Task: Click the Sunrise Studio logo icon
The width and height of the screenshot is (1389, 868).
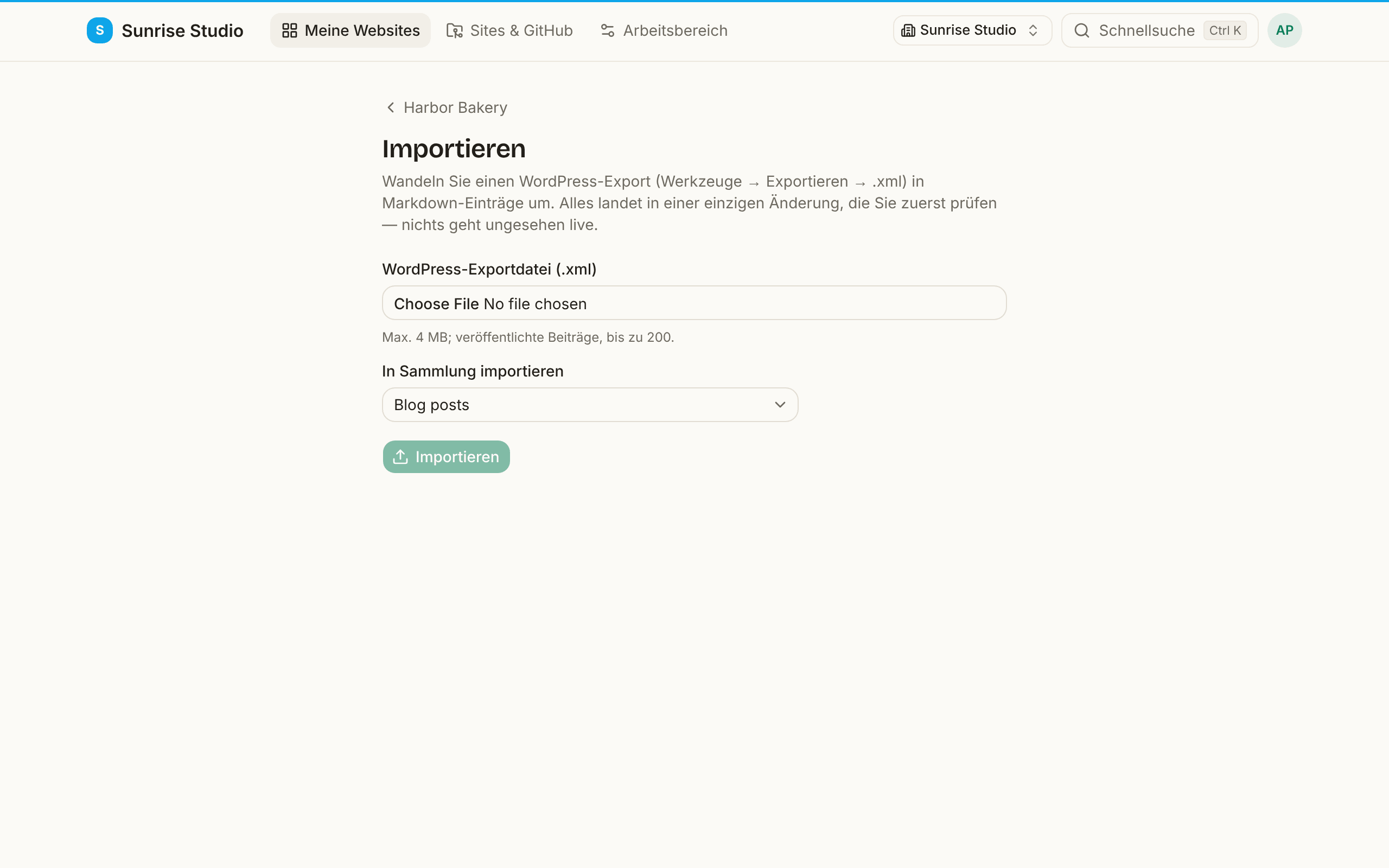Action: pyautogui.click(x=99, y=30)
